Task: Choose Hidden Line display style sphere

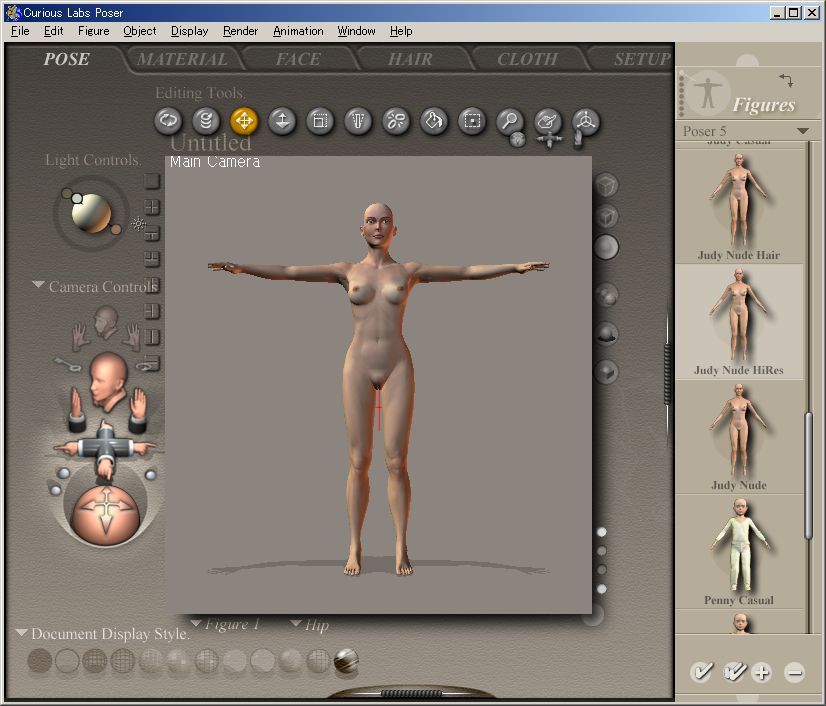Action: [x=123, y=660]
